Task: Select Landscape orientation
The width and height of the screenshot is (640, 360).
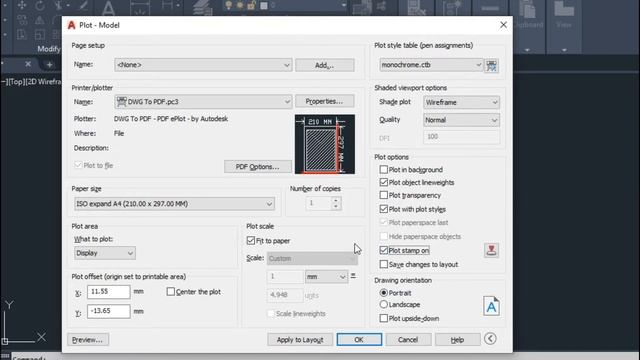Action: tap(383, 304)
